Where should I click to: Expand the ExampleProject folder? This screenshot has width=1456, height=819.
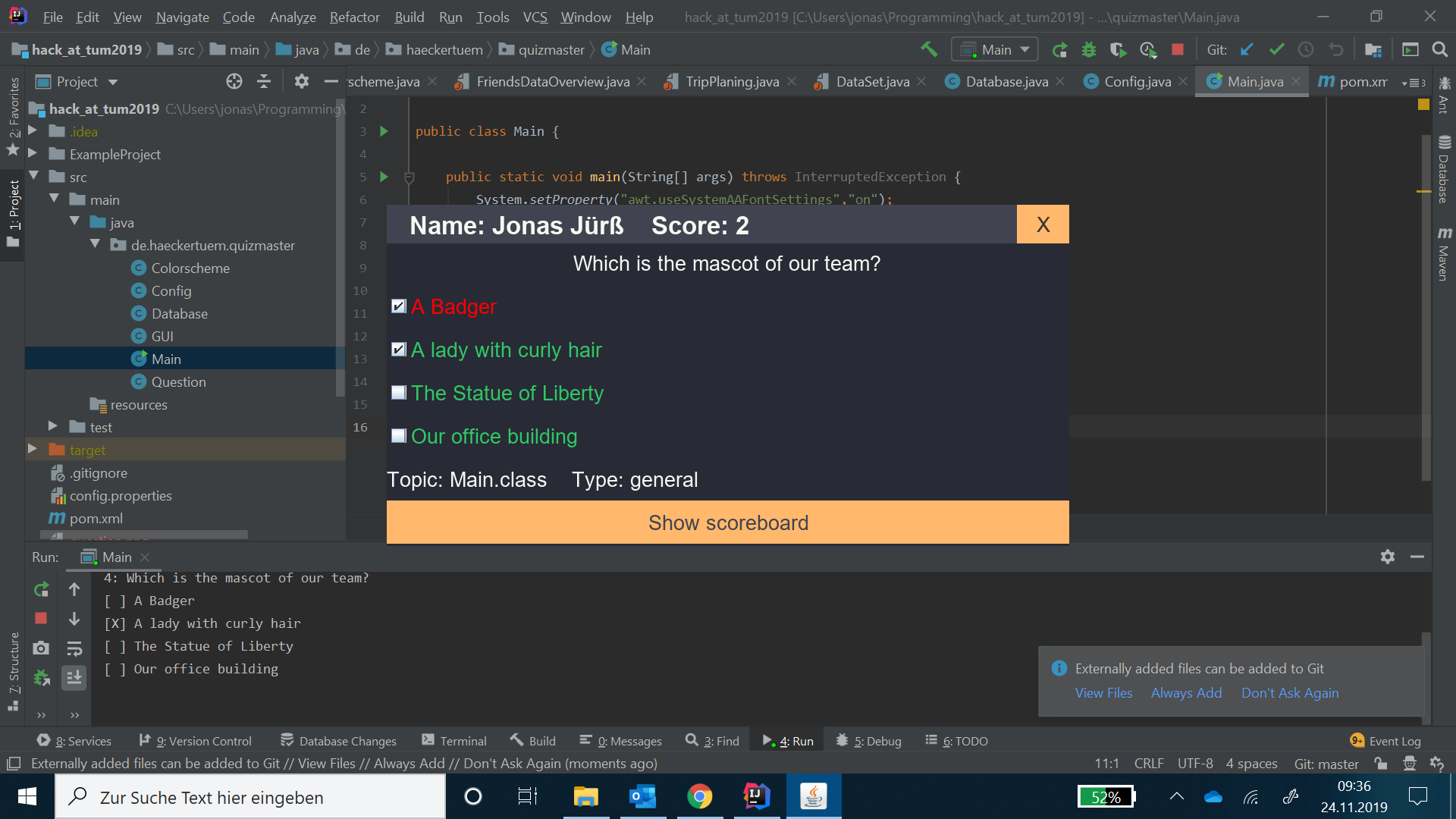(x=33, y=154)
